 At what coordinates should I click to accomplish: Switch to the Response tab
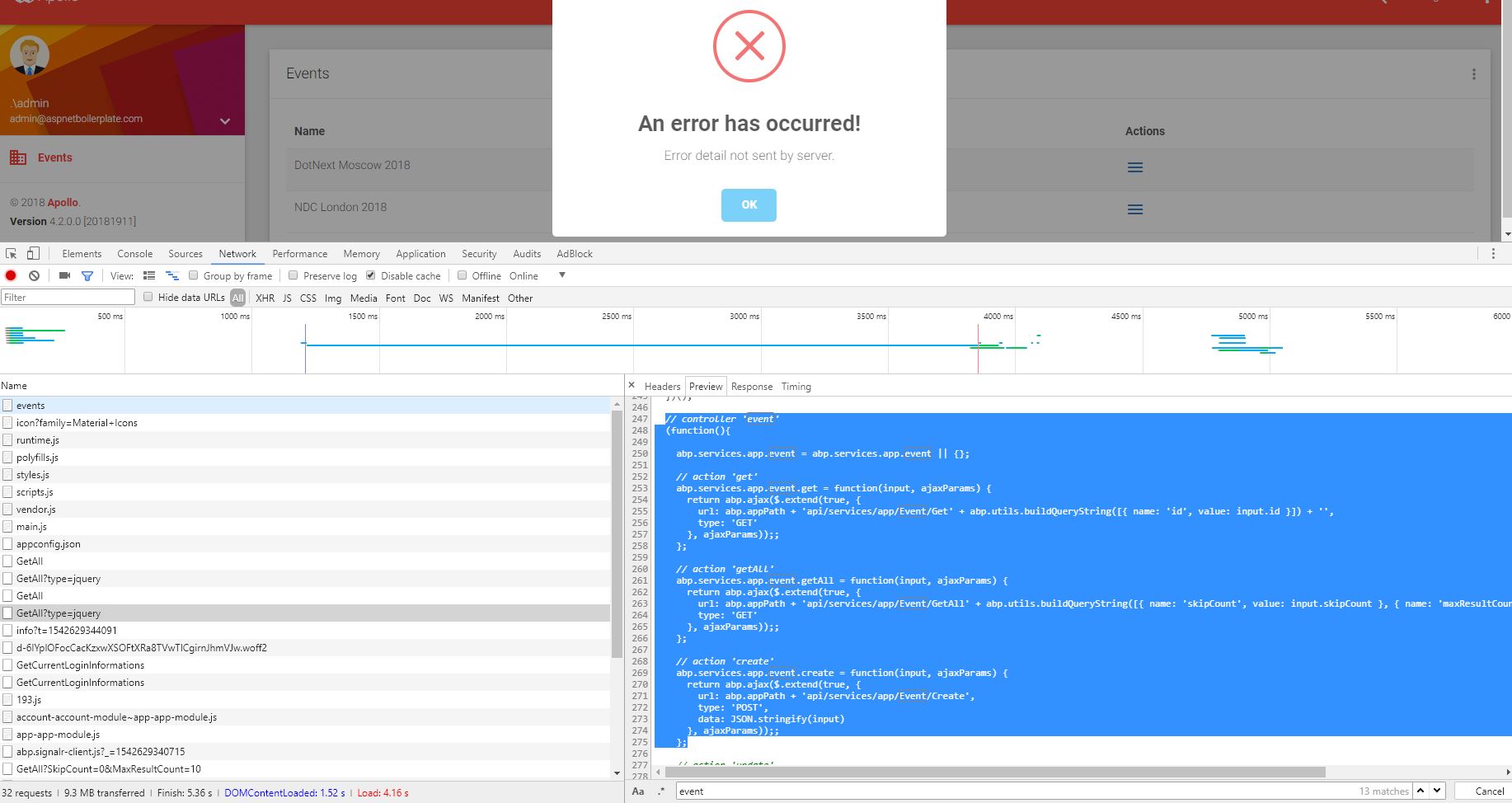pyautogui.click(x=751, y=386)
